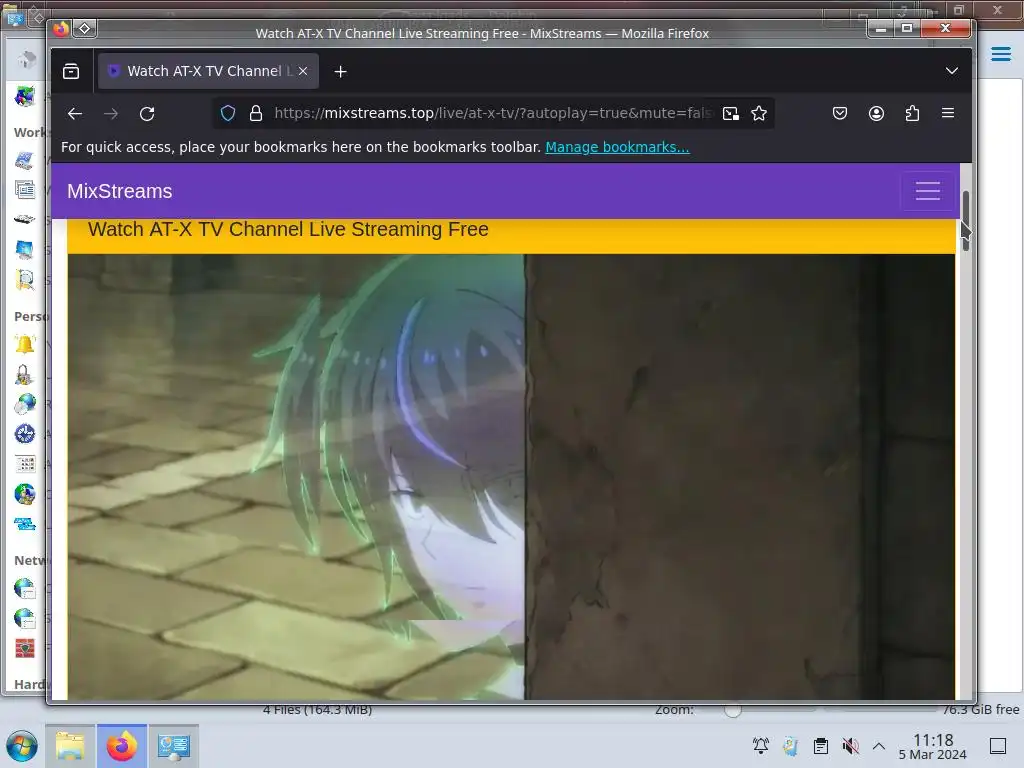
Task: Open the search magnifier icon in System Settings sidebar
Action: click(x=25, y=280)
